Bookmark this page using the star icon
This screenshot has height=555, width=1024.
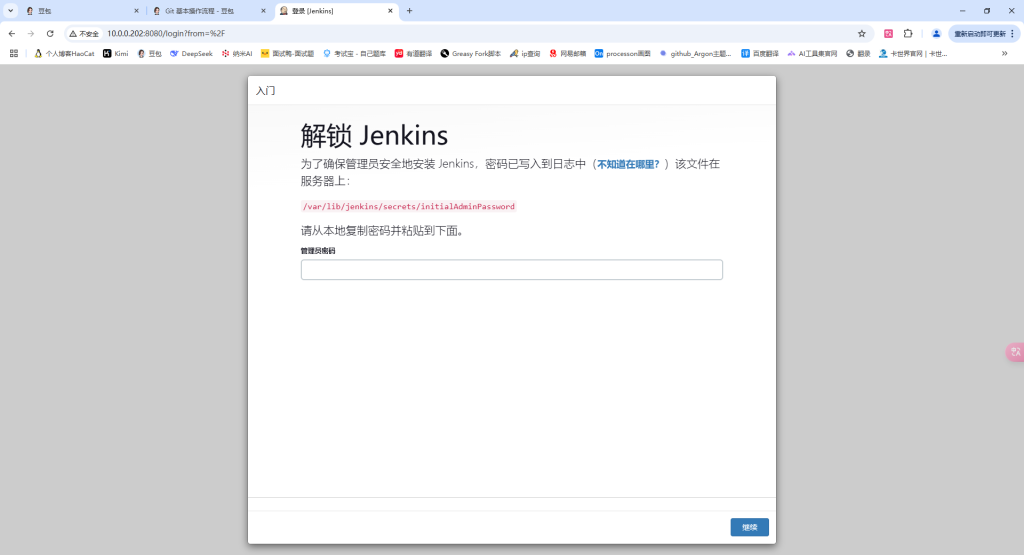[x=861, y=33]
